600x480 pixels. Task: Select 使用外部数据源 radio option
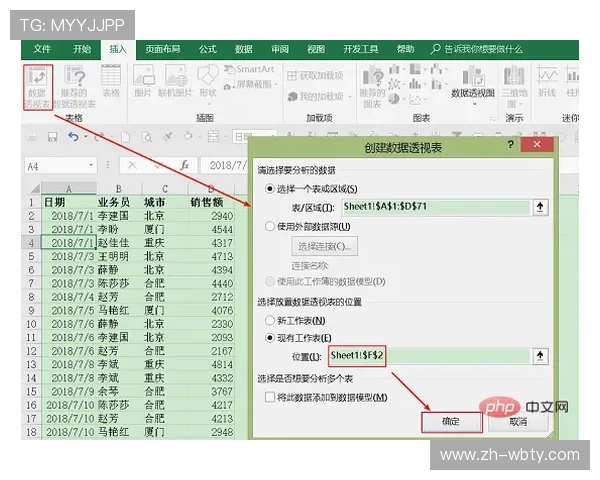pyautogui.click(x=270, y=226)
